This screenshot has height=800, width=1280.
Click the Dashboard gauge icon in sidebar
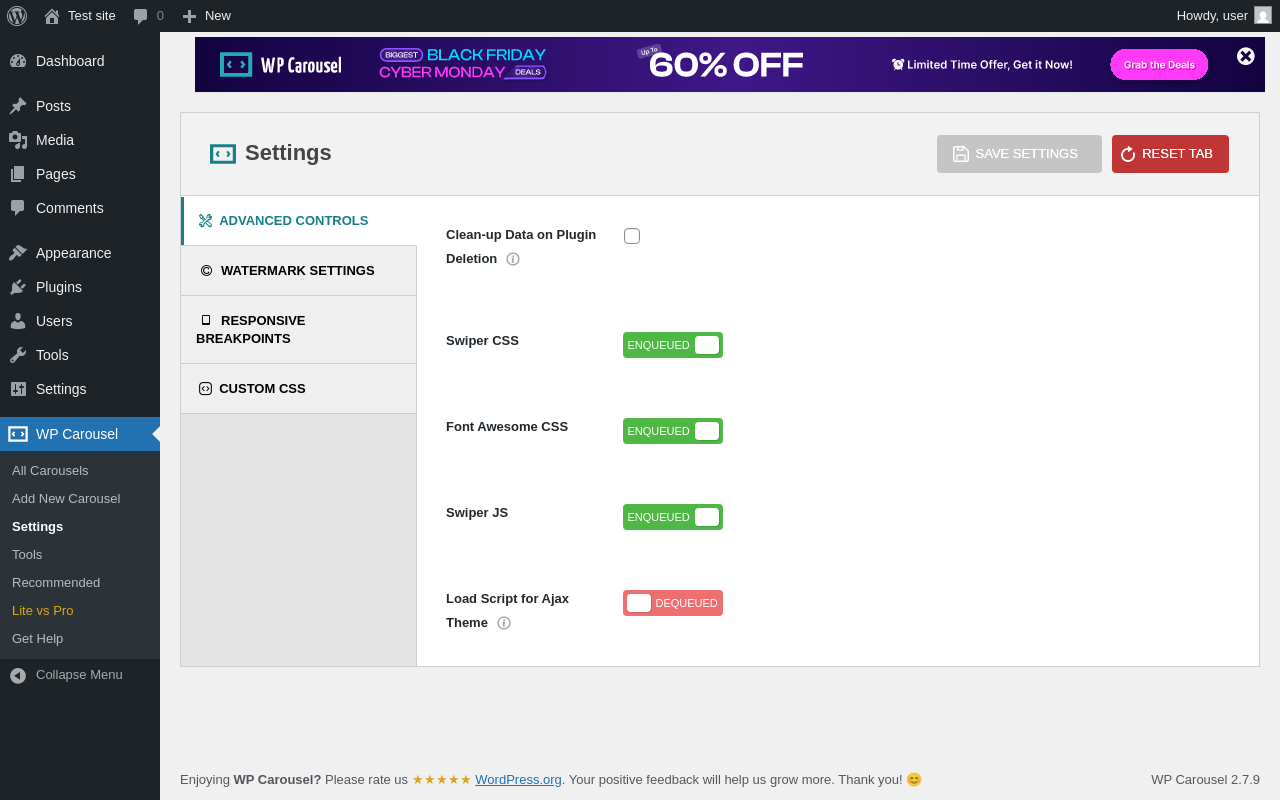coord(18,61)
